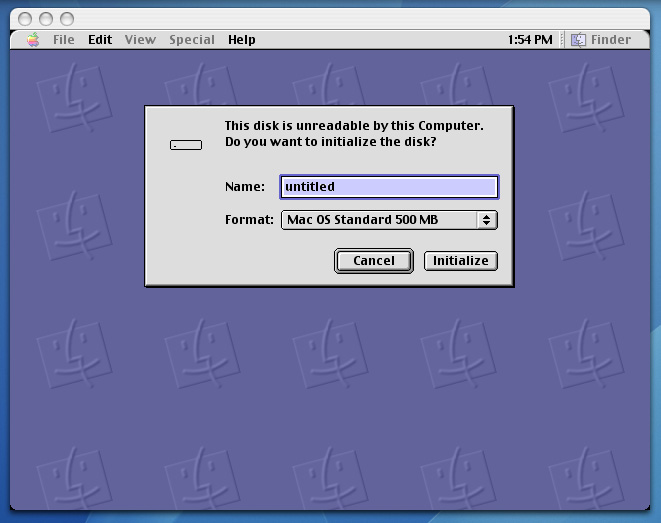Open the Apple menu
661x523 pixels.
33,40
